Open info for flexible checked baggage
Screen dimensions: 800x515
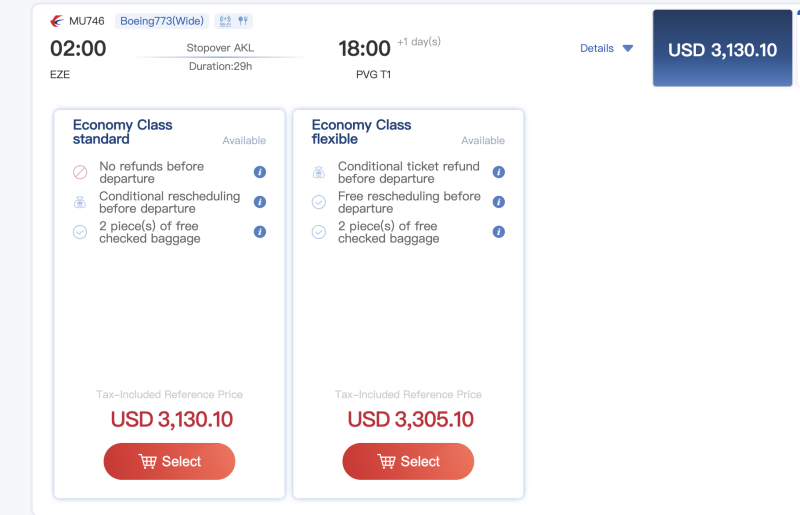click(499, 232)
